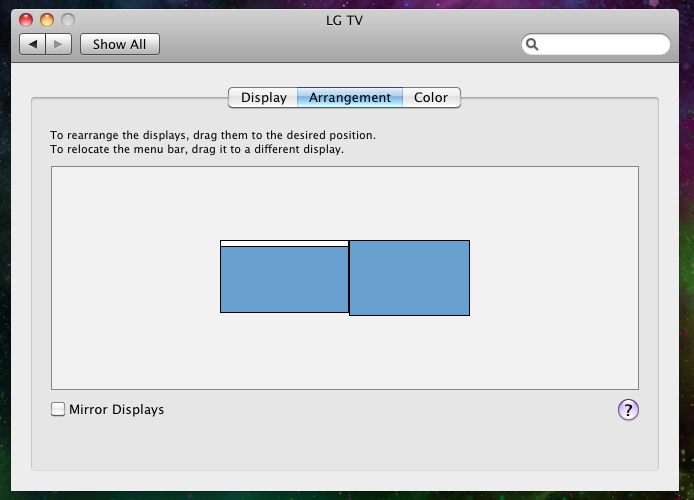The height and width of the screenshot is (500, 694).
Task: Enable the Mirror Displays checkbox
Action: [x=58, y=409]
